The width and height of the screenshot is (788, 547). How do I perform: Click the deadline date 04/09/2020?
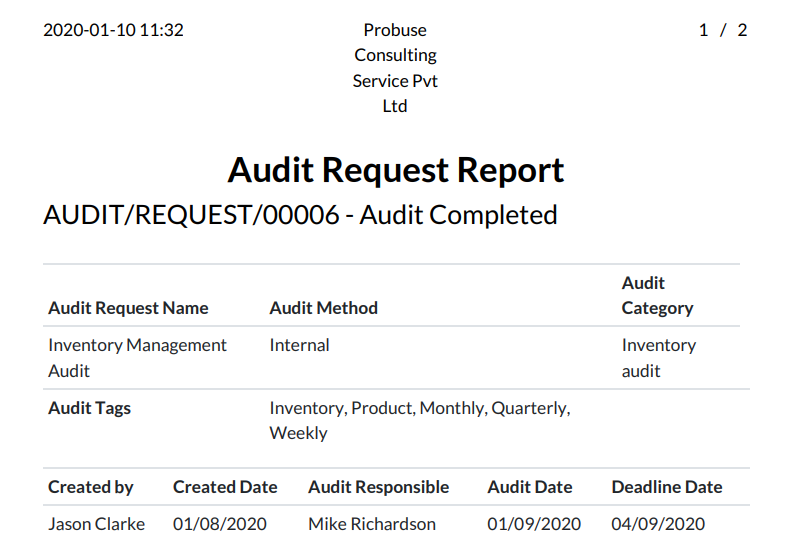click(x=658, y=524)
